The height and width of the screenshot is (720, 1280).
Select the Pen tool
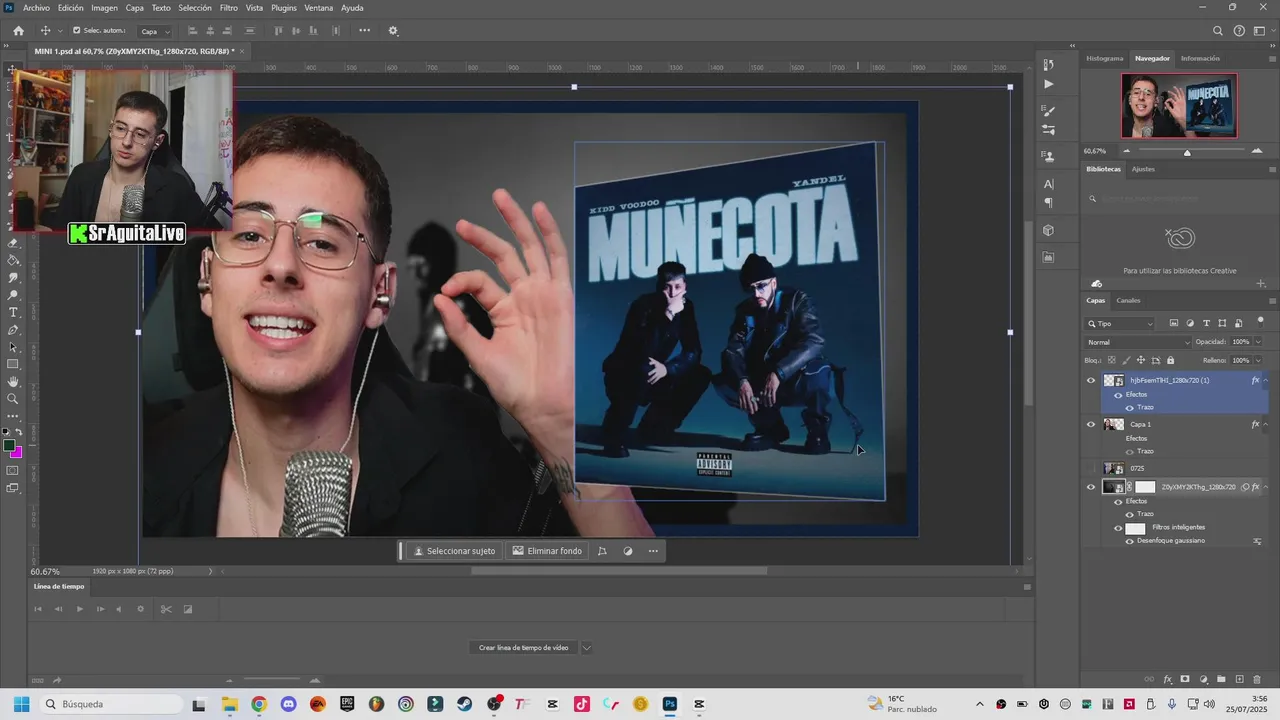(x=13, y=329)
